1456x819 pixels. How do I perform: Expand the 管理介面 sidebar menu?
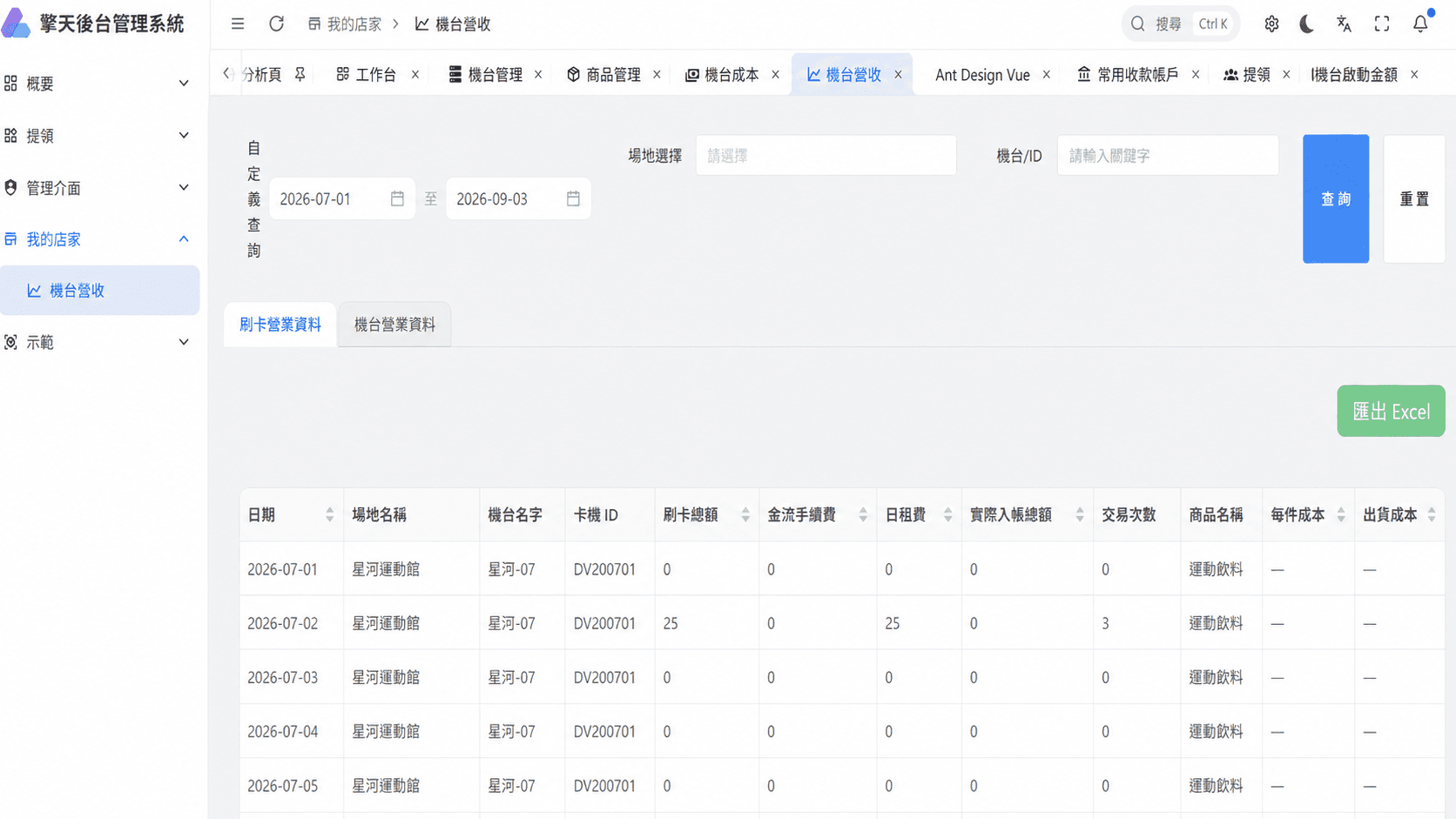point(99,188)
